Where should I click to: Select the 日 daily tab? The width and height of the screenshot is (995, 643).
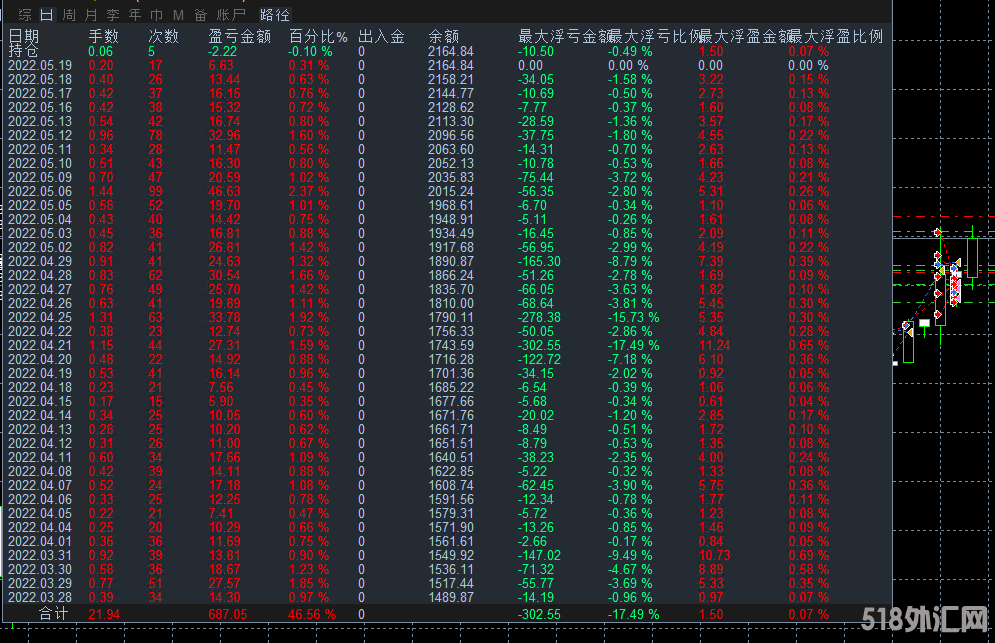(x=47, y=15)
